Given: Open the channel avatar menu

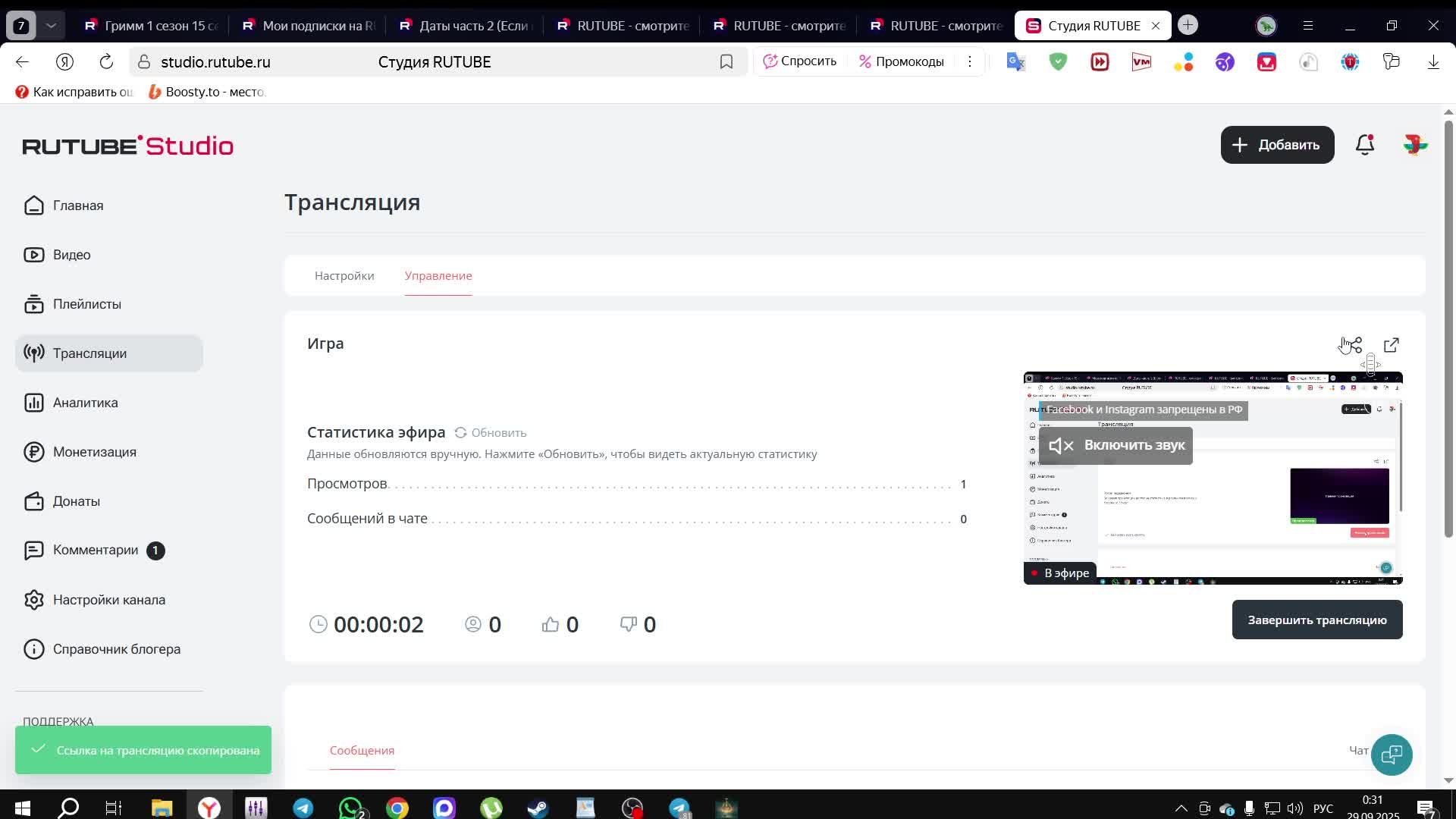Looking at the screenshot, I should point(1415,145).
